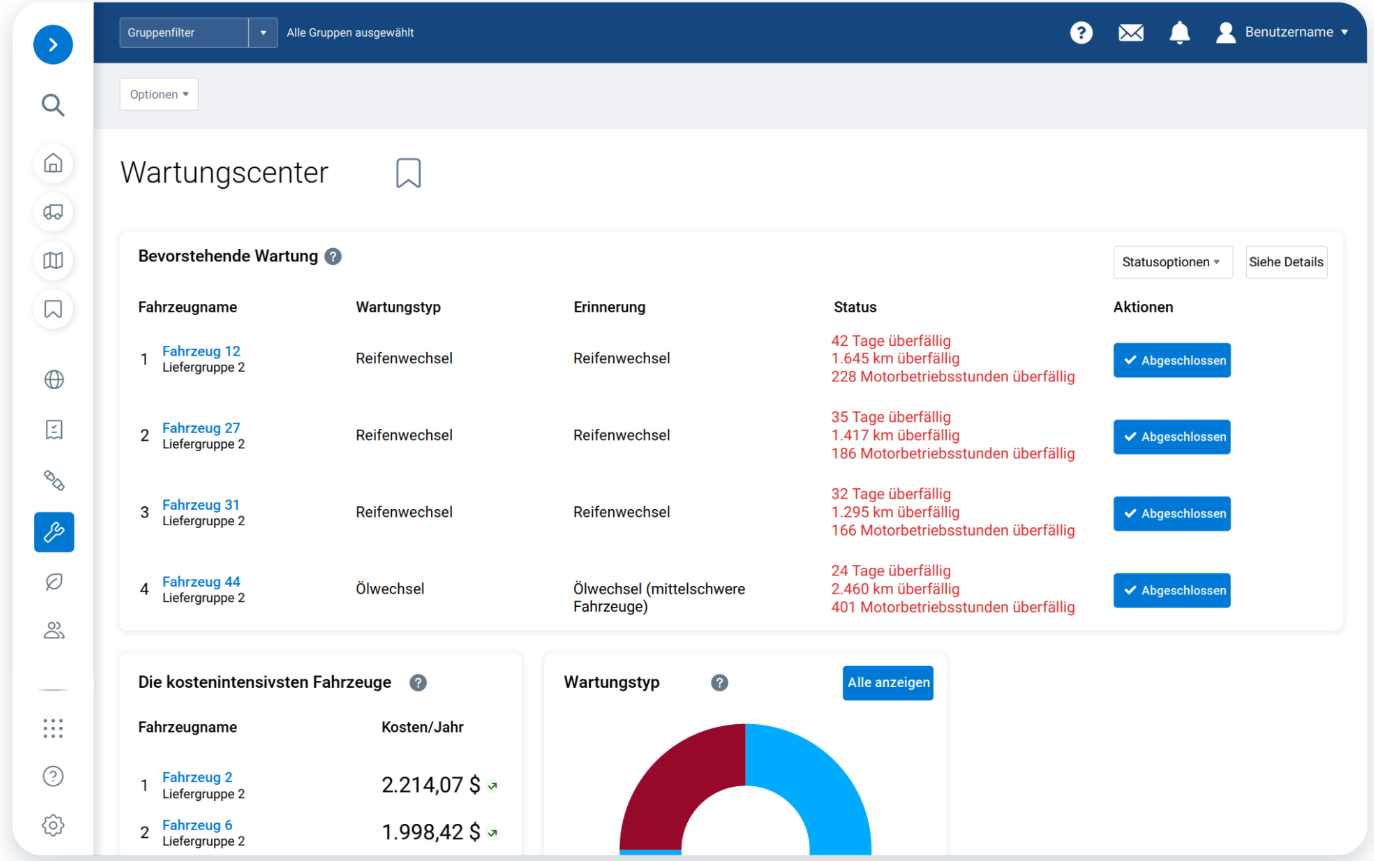Open the Statusoptionen dropdown
This screenshot has height=861, width=1374.
(1172, 262)
